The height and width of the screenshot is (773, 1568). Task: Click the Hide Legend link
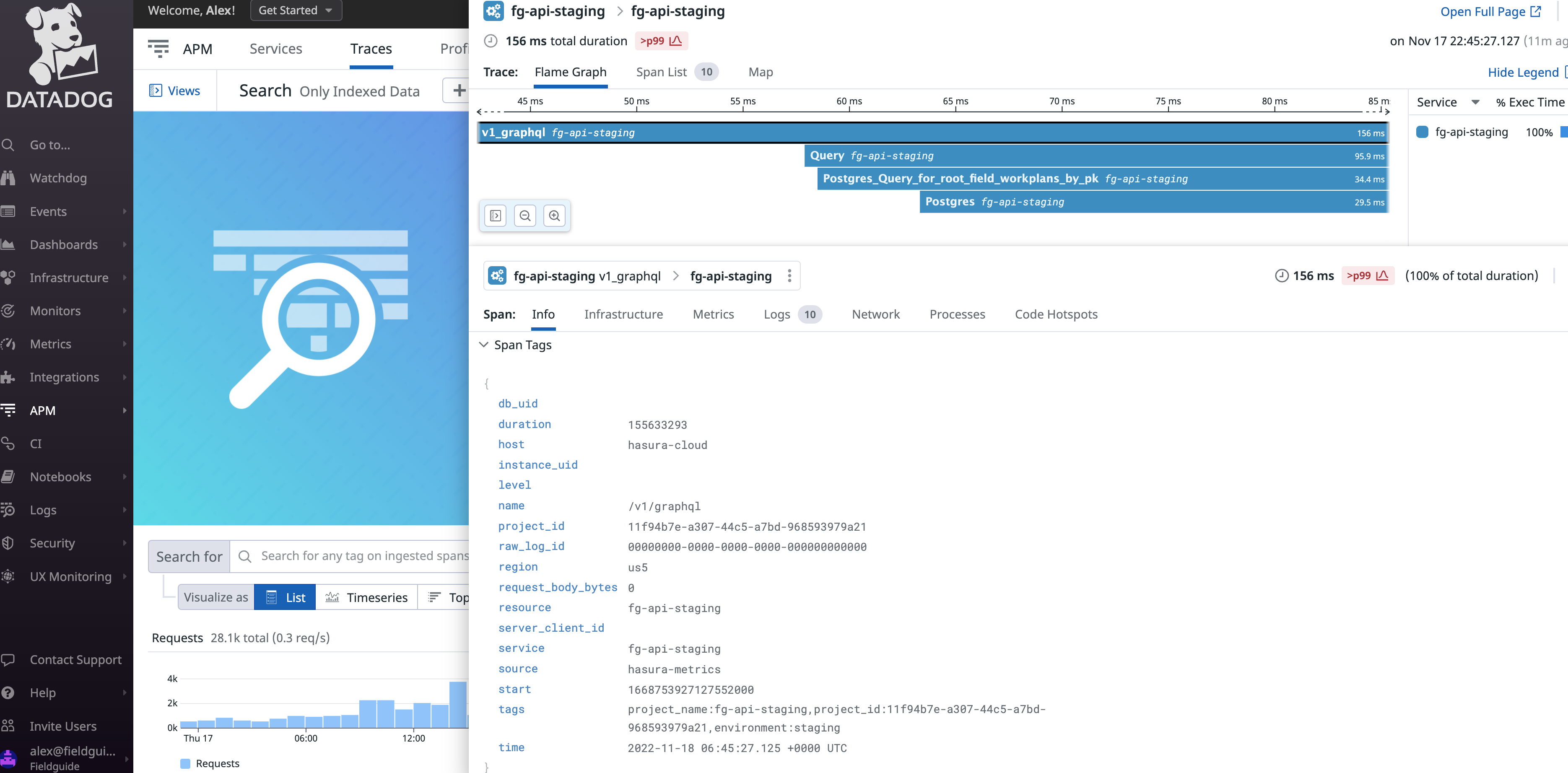(1524, 72)
